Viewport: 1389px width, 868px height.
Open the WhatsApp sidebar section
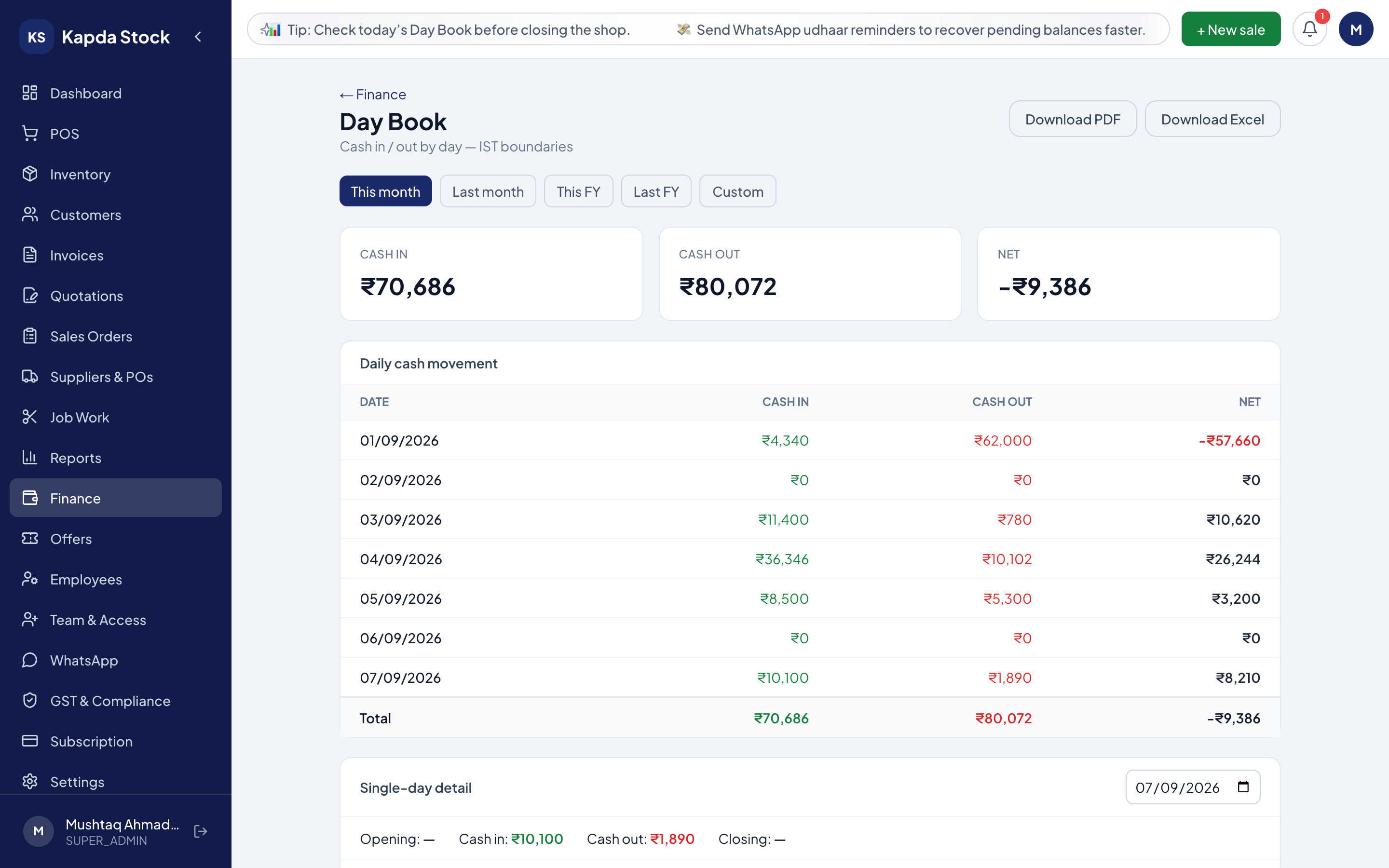[115, 660]
